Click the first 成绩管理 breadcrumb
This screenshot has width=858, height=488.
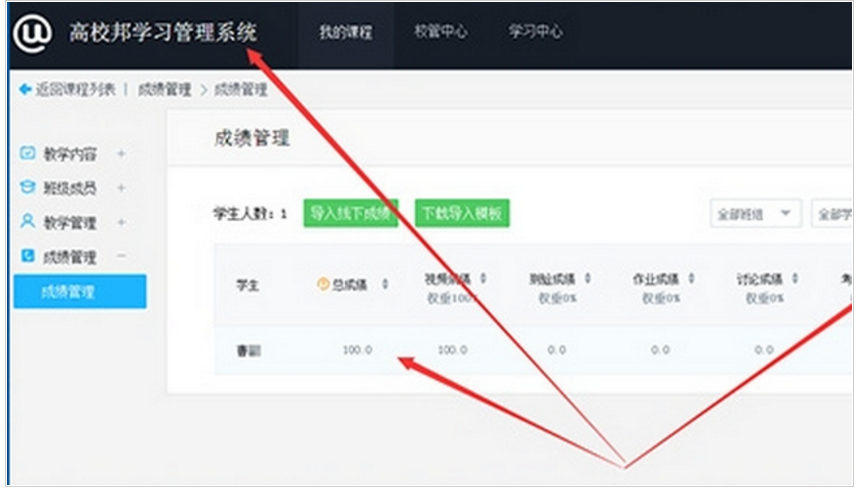tap(165, 89)
